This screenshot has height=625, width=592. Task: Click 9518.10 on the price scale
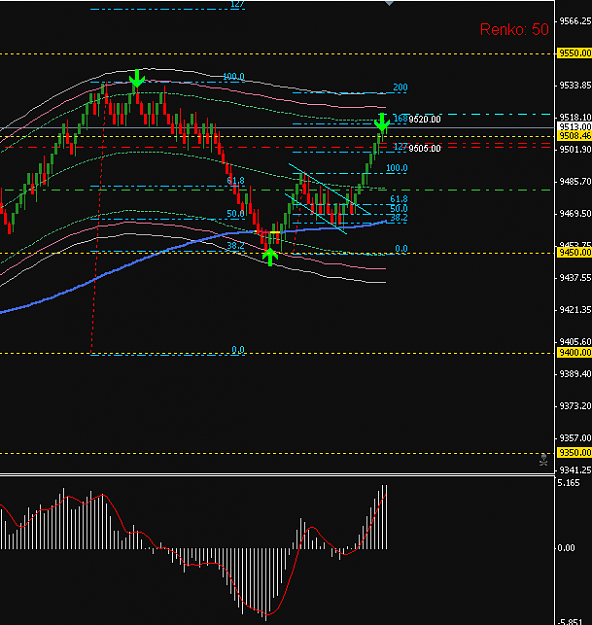coord(575,117)
